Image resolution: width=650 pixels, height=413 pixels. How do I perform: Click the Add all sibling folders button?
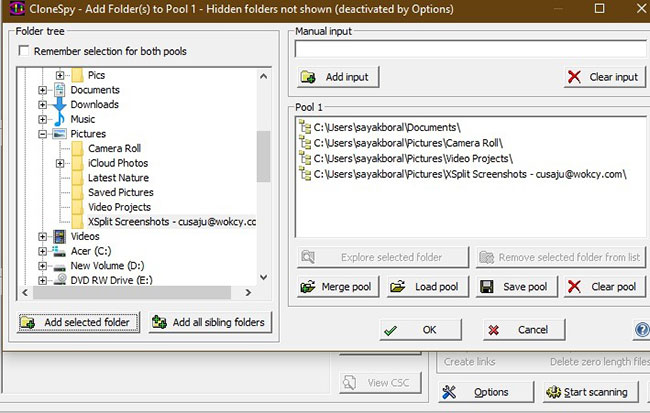[x=210, y=322]
